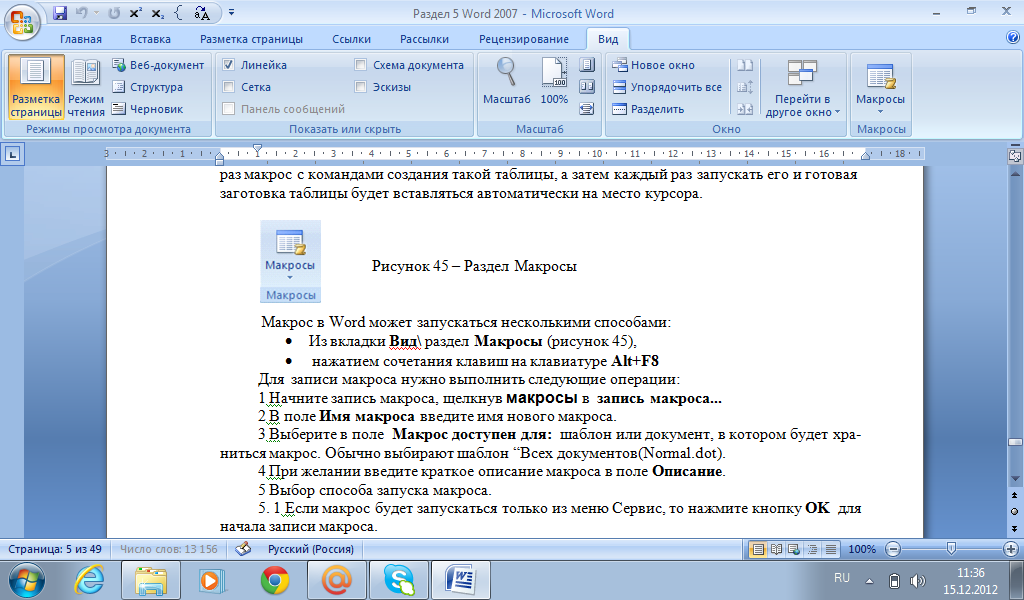Click the Разметка страницы view mode icon
Screen dimensions: 1024x600
[x=36, y=88]
